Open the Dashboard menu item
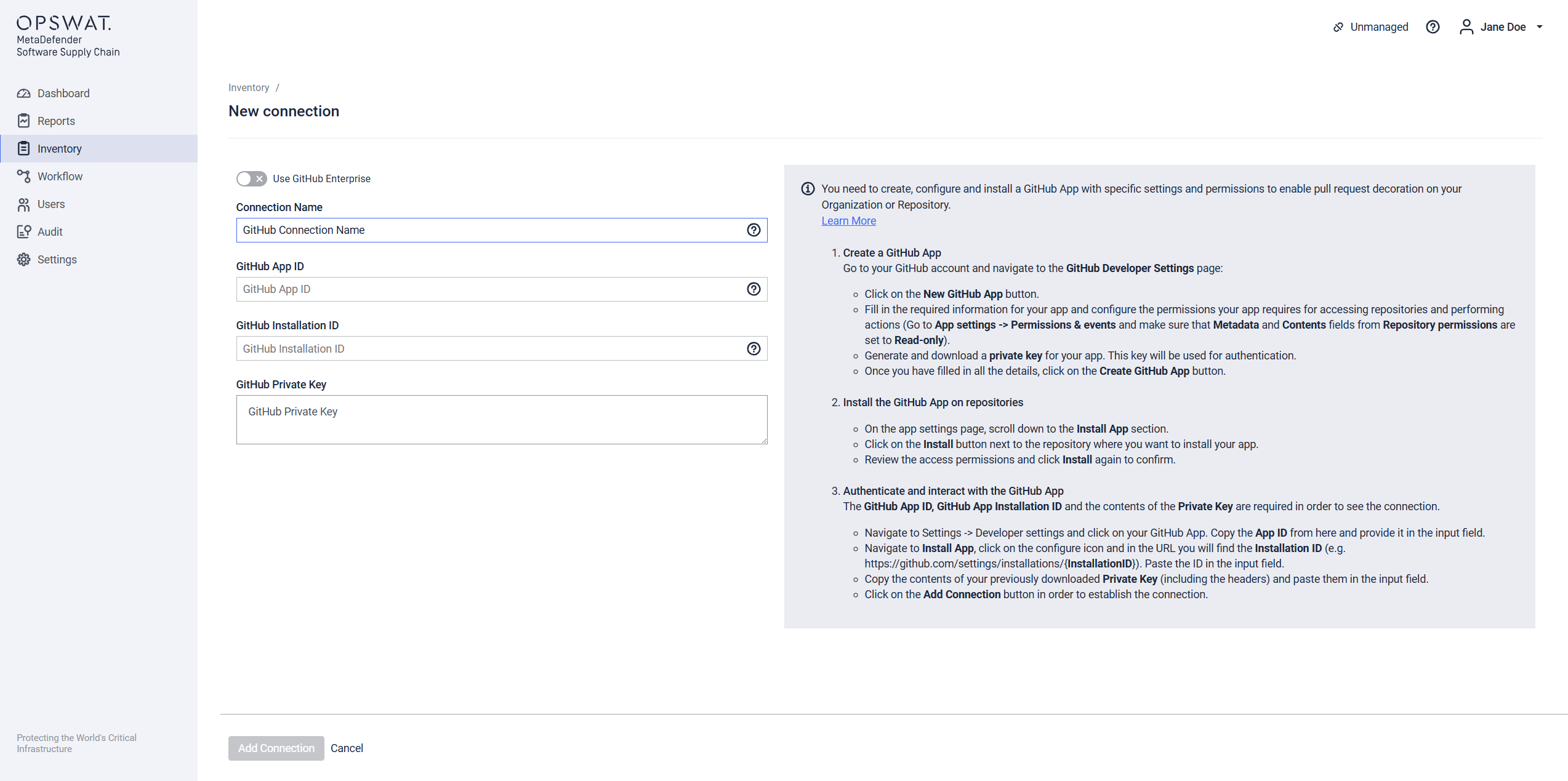Image resolution: width=1568 pixels, height=781 pixels. (x=99, y=94)
